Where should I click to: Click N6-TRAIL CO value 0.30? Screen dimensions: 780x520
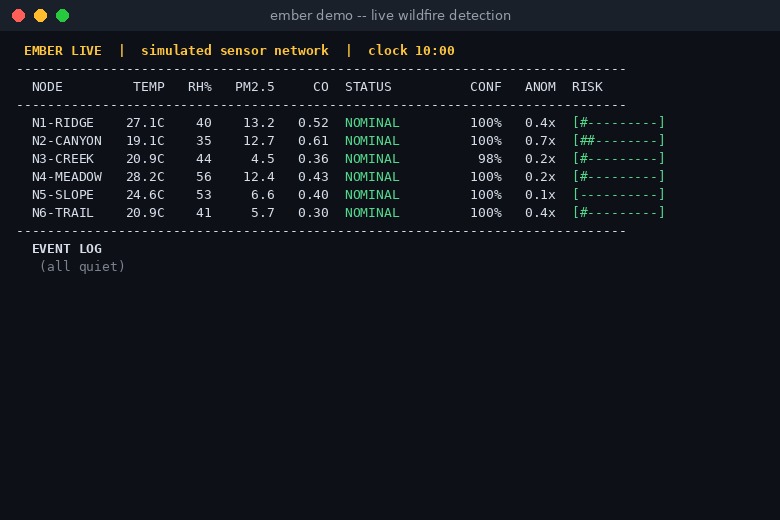[x=313, y=212]
